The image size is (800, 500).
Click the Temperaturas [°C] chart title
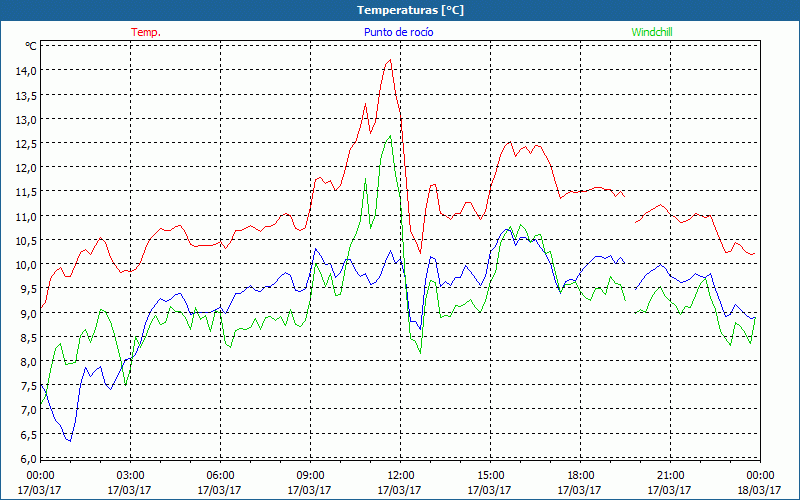410,10
